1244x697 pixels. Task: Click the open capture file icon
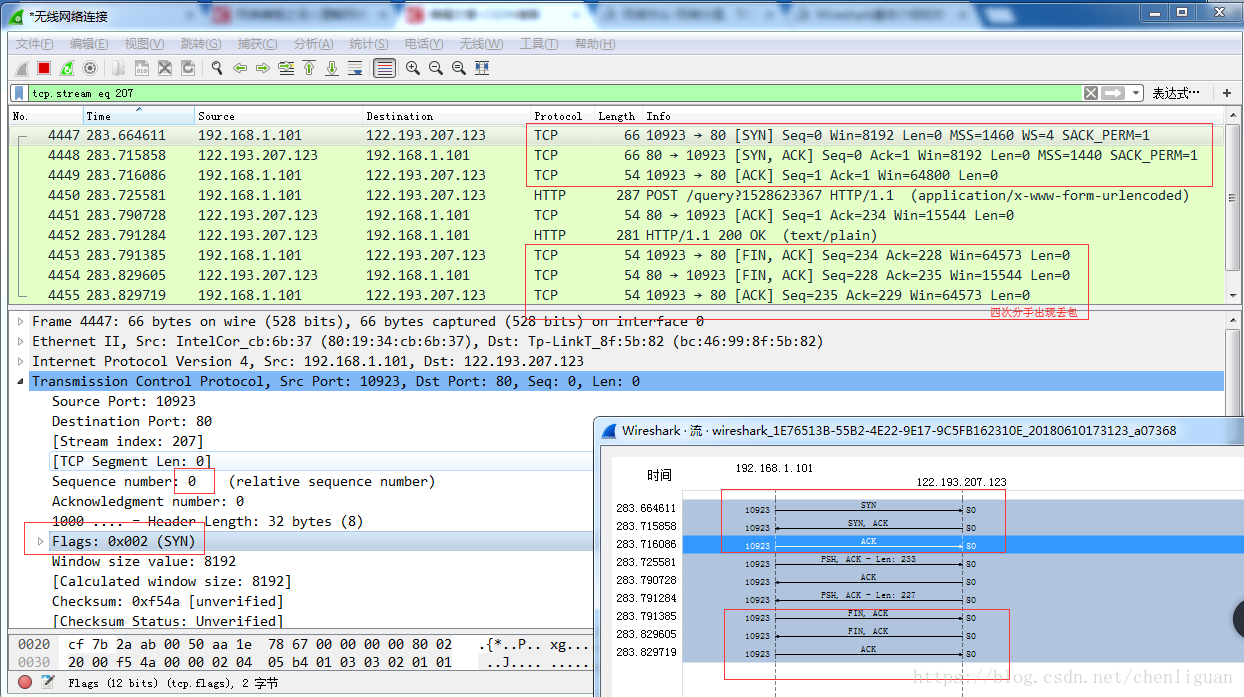click(x=119, y=68)
